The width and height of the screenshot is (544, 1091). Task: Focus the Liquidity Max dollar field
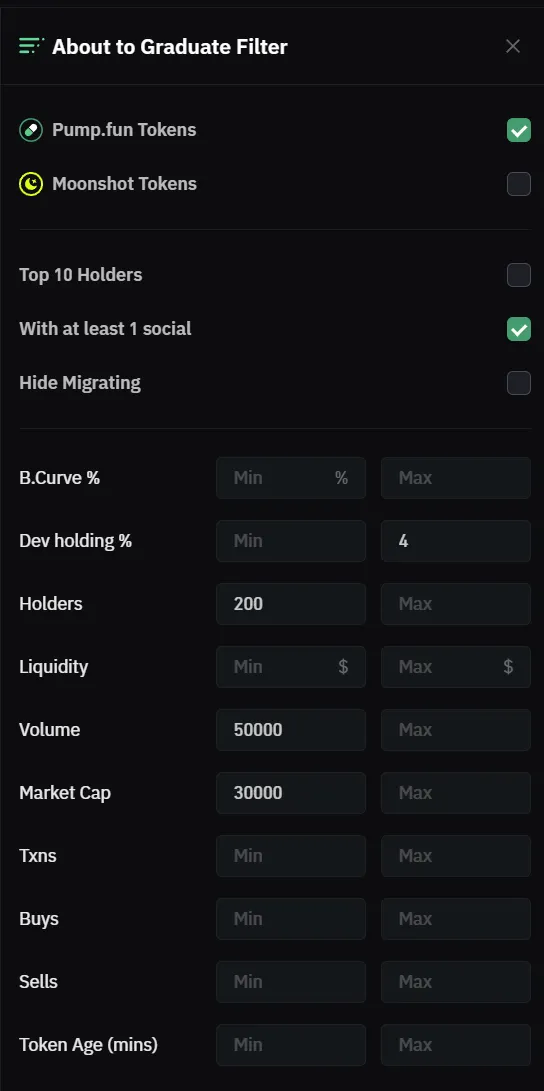tap(456, 667)
